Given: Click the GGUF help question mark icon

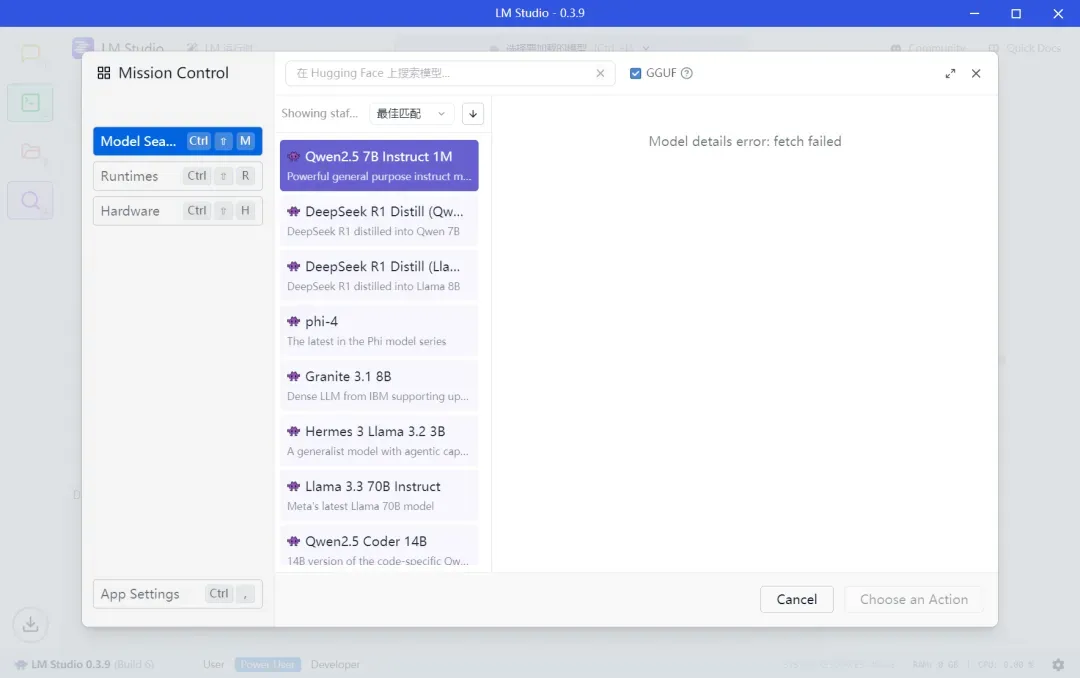Looking at the screenshot, I should [687, 73].
